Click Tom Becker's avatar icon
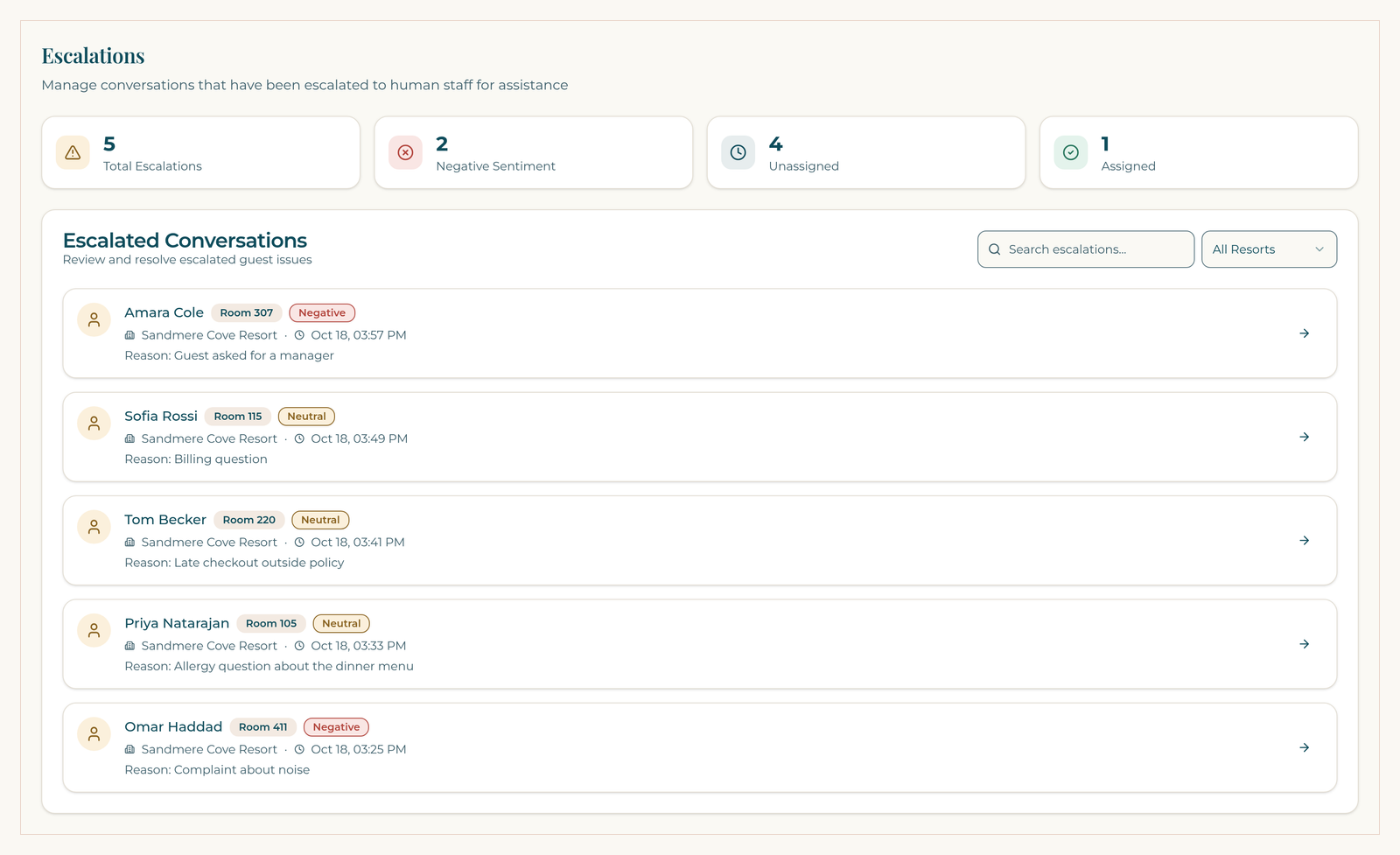 (94, 527)
